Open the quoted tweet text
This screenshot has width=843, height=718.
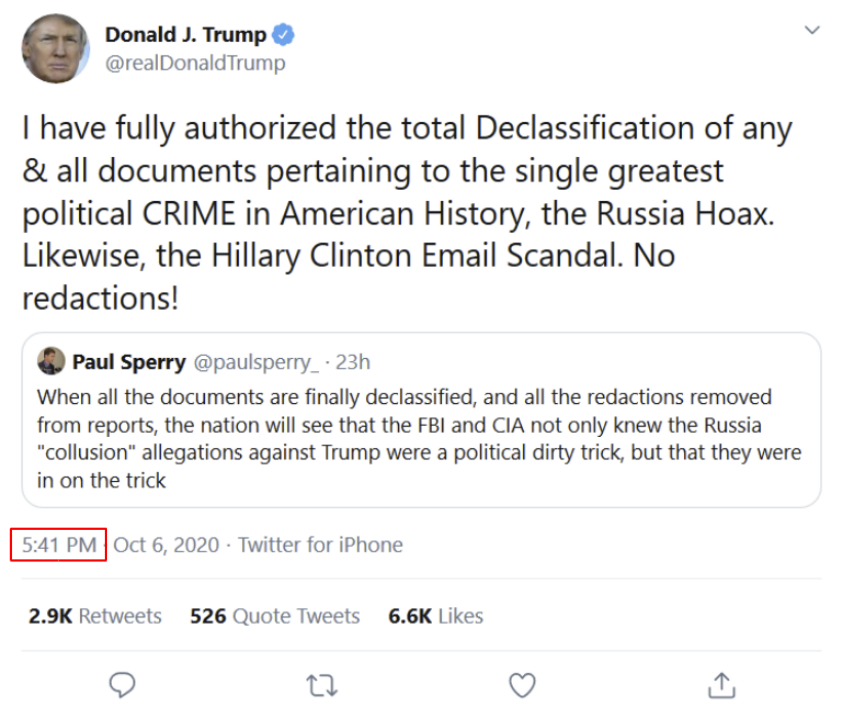(x=418, y=437)
